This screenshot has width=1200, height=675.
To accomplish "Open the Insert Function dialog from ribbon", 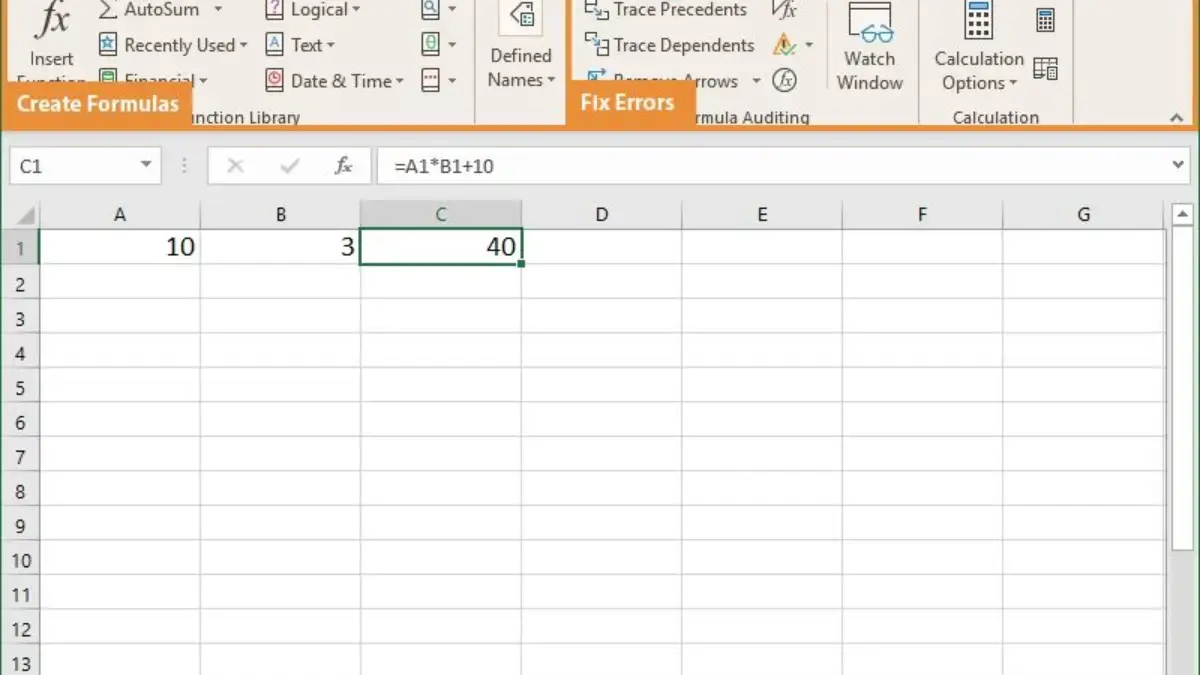I will tap(51, 40).
